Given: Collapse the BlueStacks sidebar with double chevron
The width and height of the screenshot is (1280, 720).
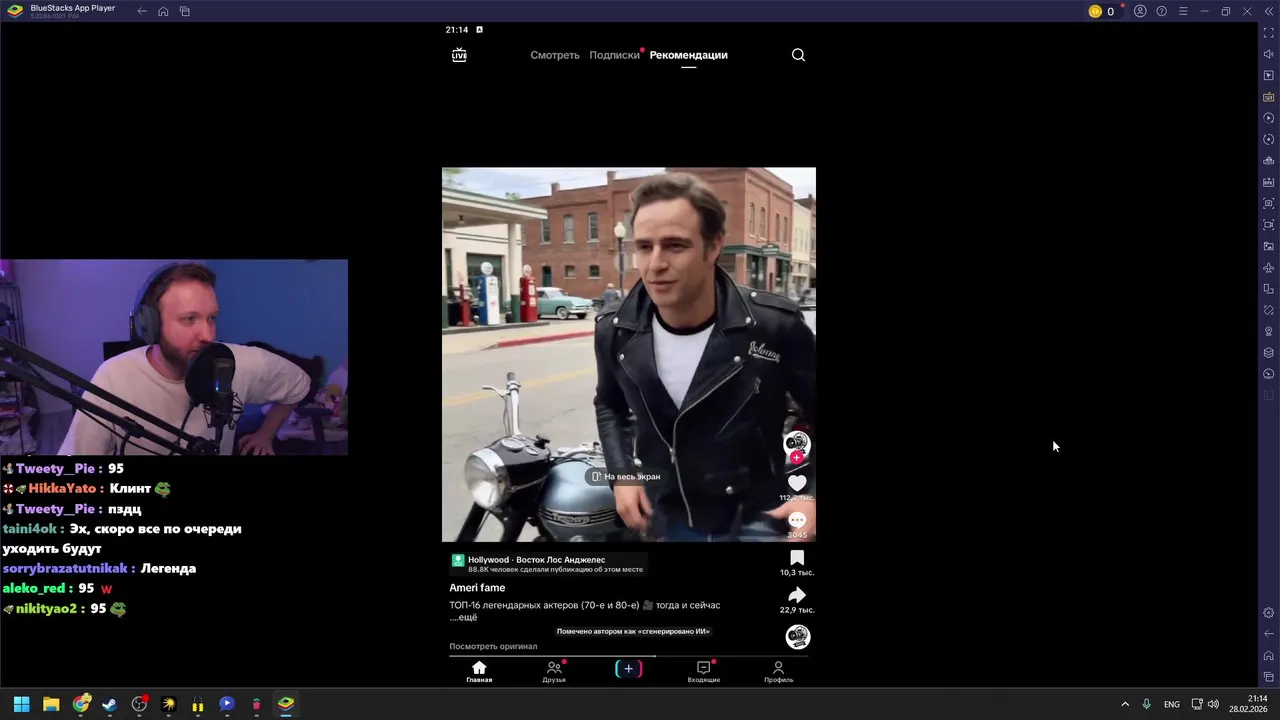Looking at the screenshot, I should [1269, 11].
